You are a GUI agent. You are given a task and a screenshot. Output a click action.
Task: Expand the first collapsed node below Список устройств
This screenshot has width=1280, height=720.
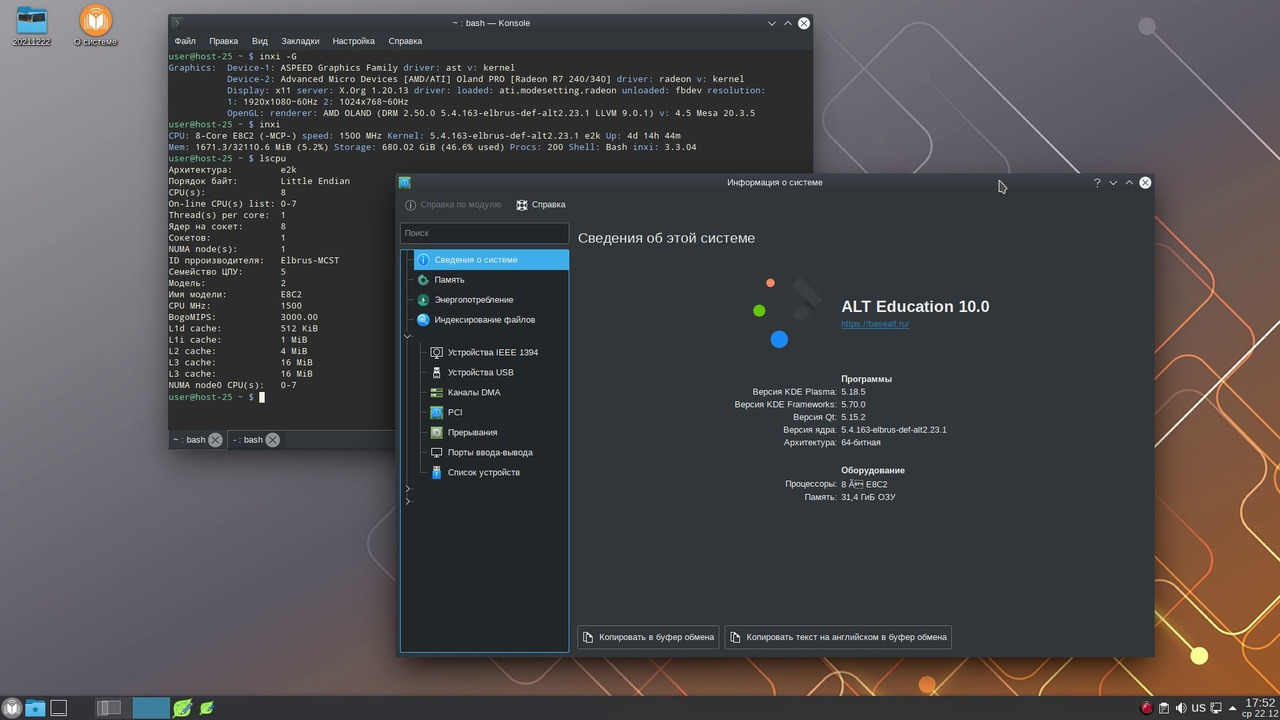point(408,489)
